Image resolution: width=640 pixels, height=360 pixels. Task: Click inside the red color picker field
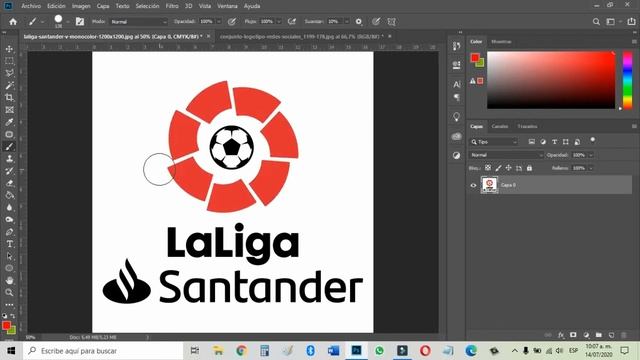coord(551,80)
